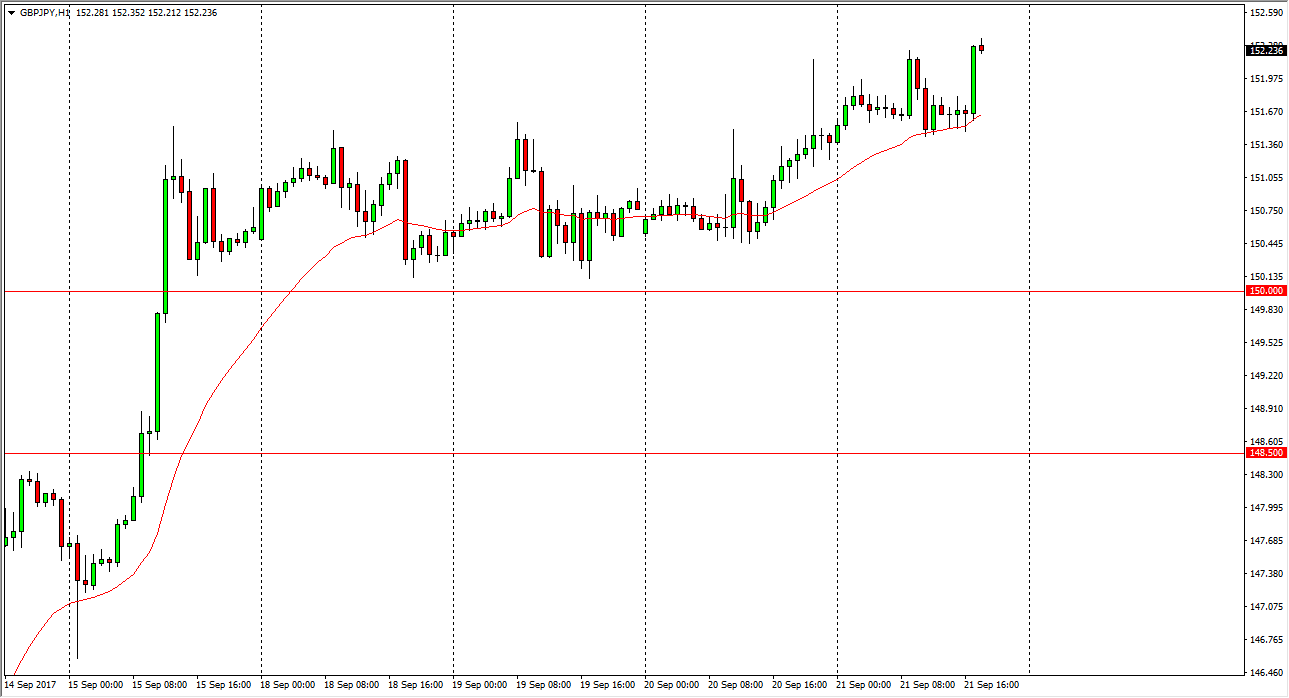Screen dimensions: 1289x698
Task: Click the GBPJPY,H1 symbol label
Action: click(45, 13)
